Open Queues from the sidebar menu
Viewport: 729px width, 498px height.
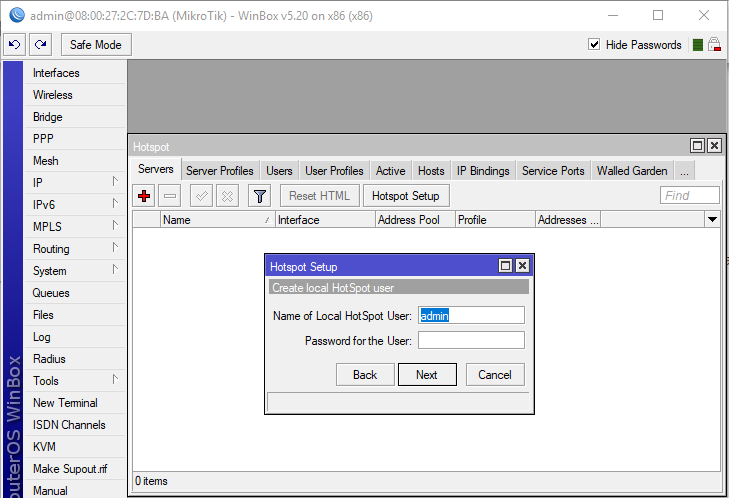(x=74, y=293)
